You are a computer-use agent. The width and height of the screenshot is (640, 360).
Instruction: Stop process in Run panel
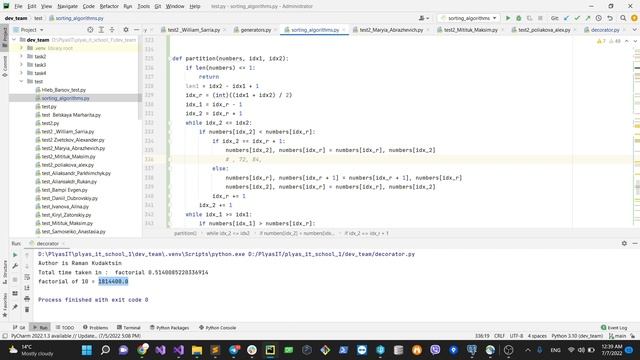tap(15, 280)
